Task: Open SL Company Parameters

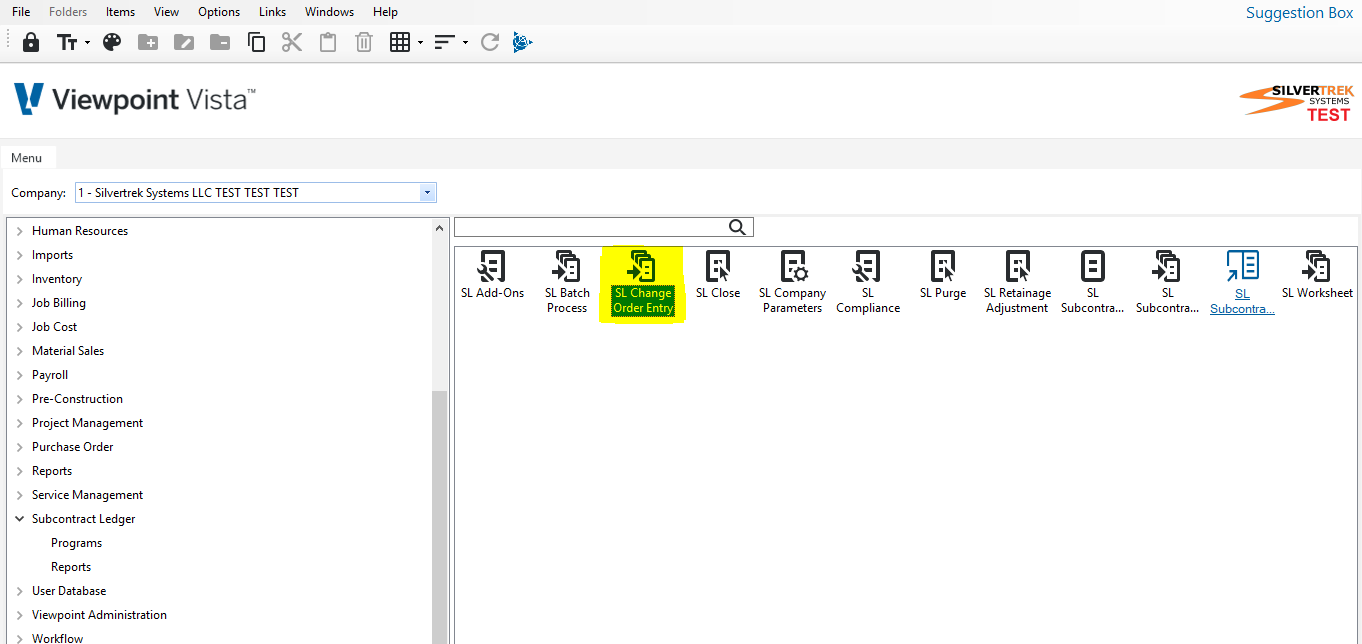Action: pyautogui.click(x=793, y=282)
